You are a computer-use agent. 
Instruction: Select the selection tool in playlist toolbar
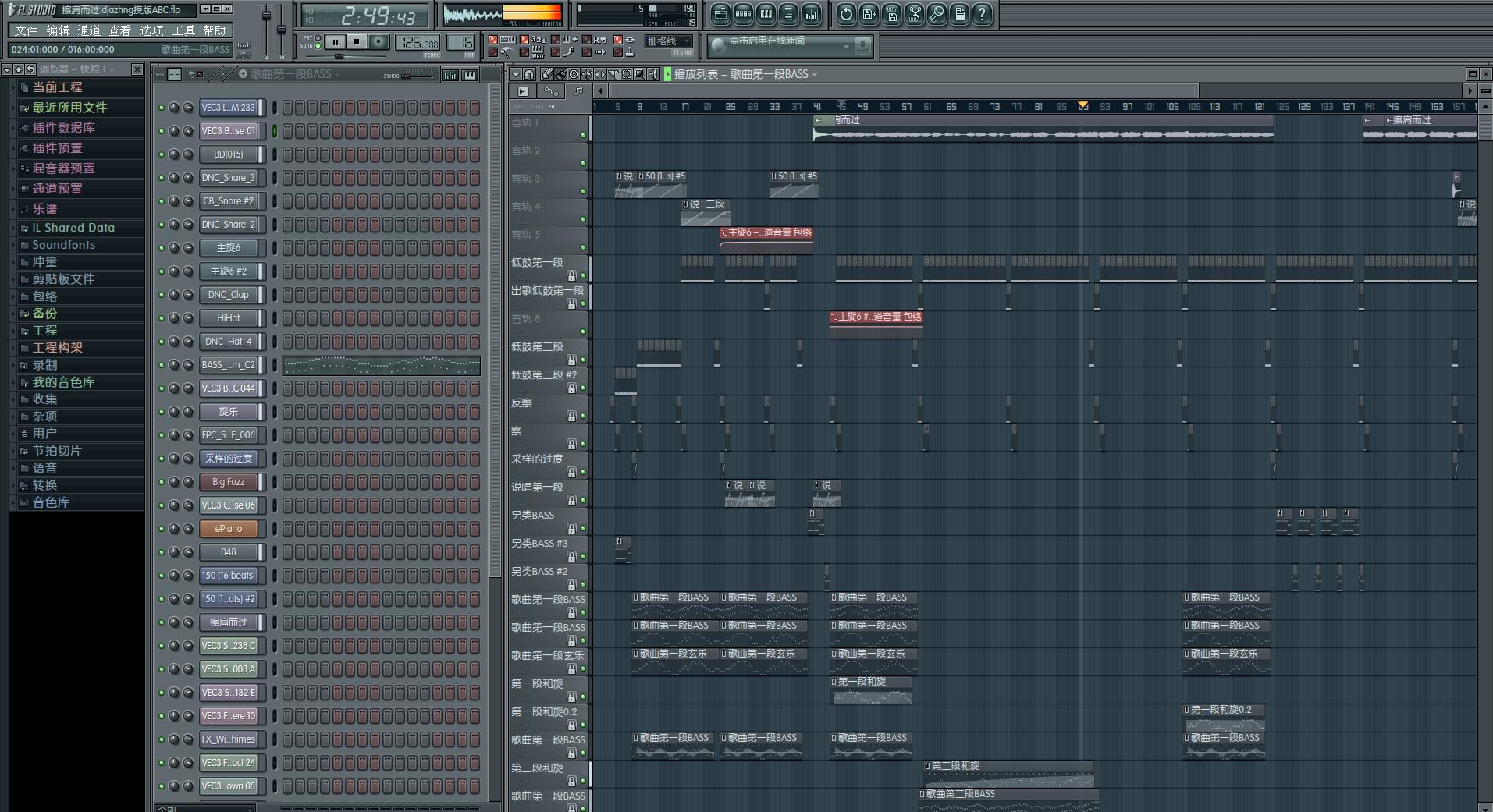point(627,74)
